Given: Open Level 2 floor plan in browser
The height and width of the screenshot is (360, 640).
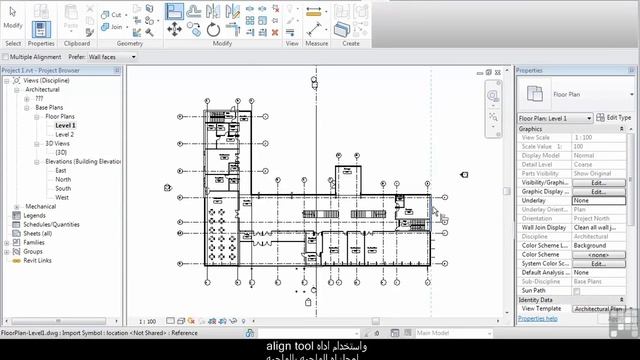Looking at the screenshot, I should coord(64,135).
